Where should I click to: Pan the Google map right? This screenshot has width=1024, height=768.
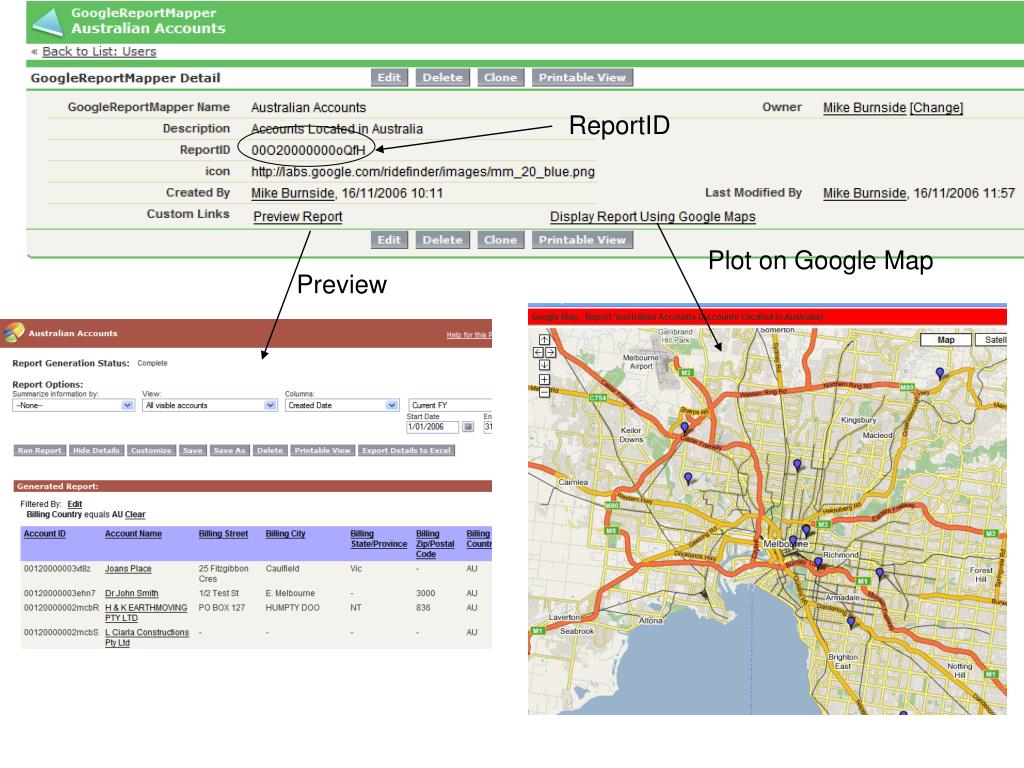click(551, 353)
